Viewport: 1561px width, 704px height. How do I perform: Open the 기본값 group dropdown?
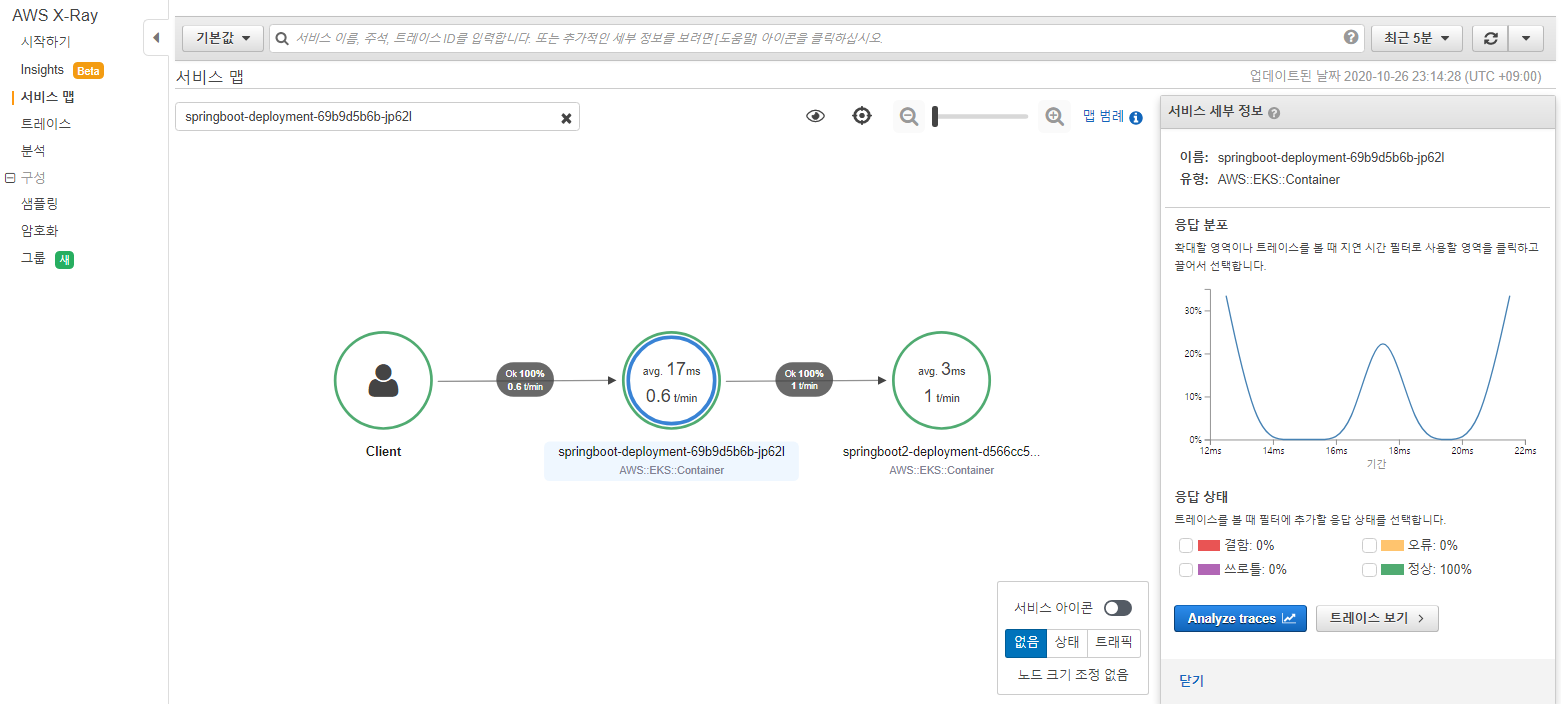223,38
